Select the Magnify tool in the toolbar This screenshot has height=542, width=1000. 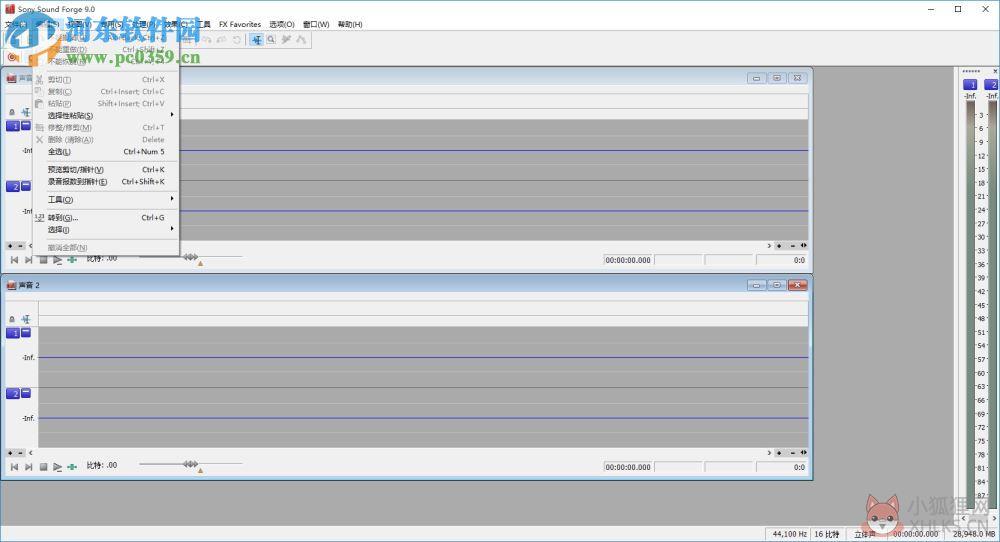[x=271, y=40]
